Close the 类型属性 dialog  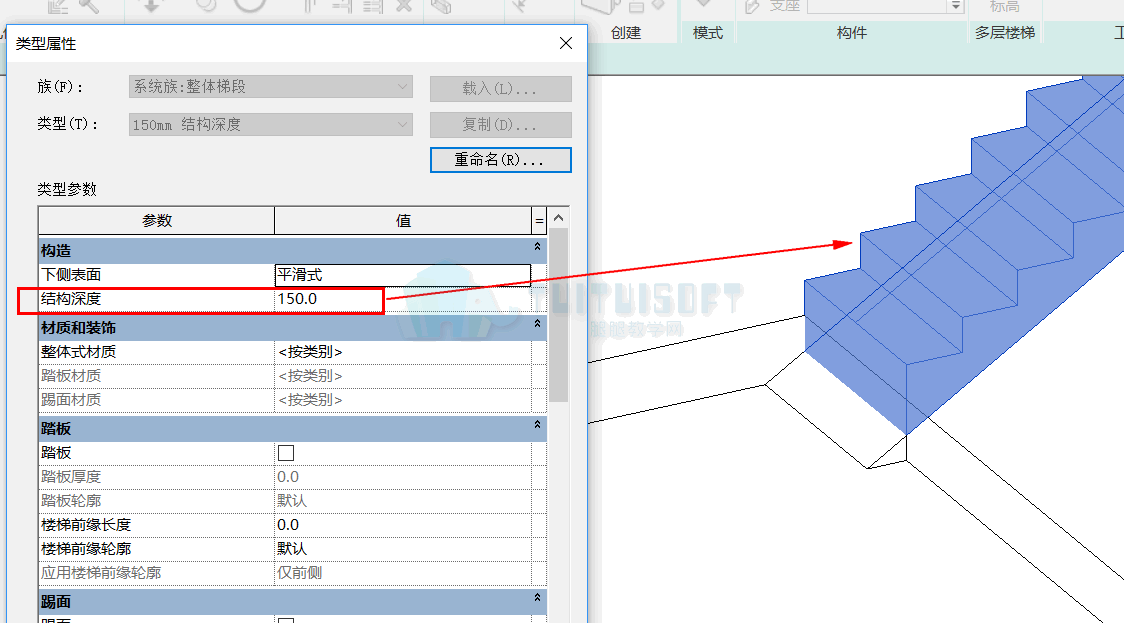pos(566,43)
